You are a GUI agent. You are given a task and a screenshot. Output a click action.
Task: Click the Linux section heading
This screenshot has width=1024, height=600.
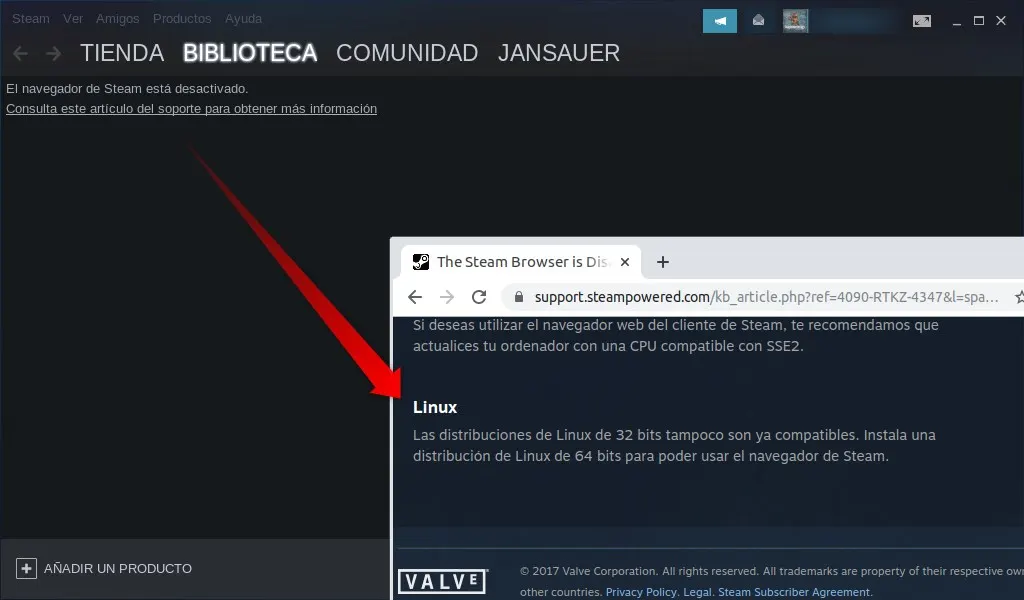tap(435, 407)
